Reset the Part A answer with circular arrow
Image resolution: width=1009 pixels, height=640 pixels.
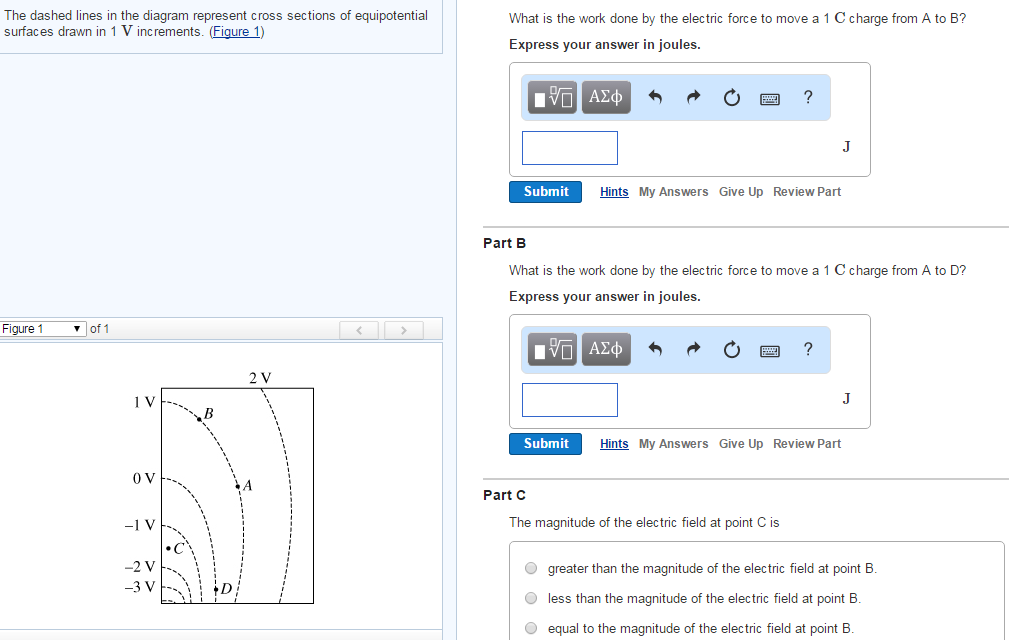click(x=731, y=96)
